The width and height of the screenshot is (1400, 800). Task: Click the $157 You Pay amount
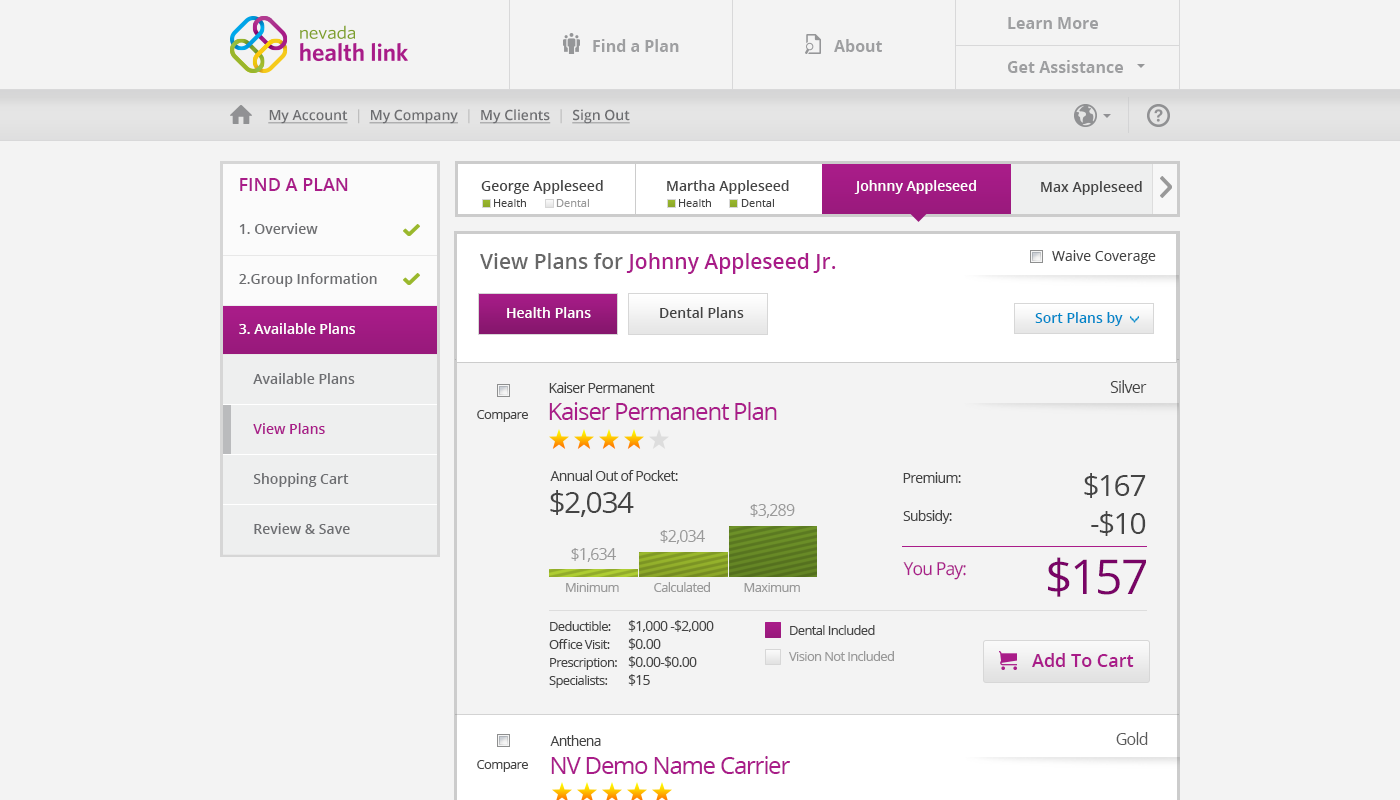(x=1096, y=578)
